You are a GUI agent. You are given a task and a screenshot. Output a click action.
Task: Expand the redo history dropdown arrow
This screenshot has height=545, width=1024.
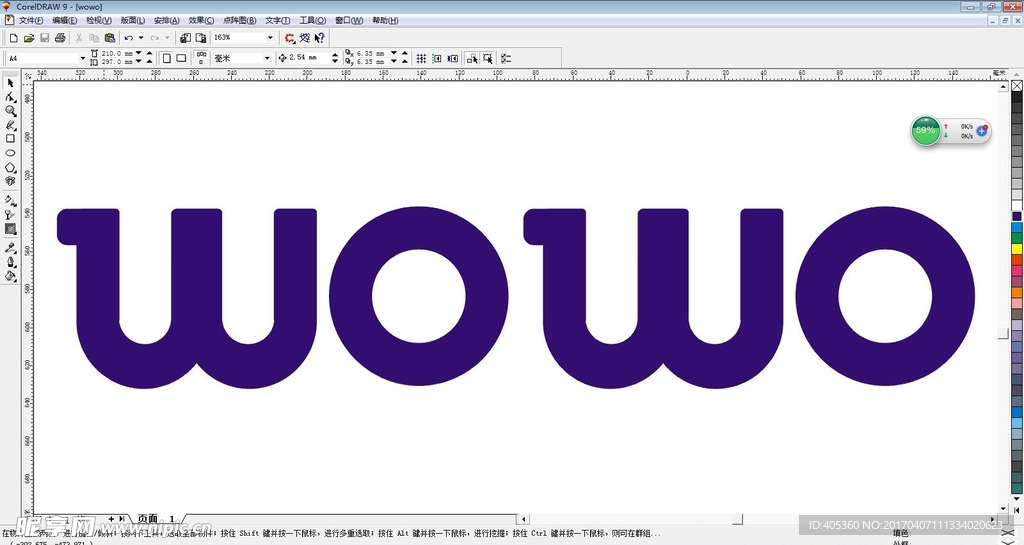point(167,38)
